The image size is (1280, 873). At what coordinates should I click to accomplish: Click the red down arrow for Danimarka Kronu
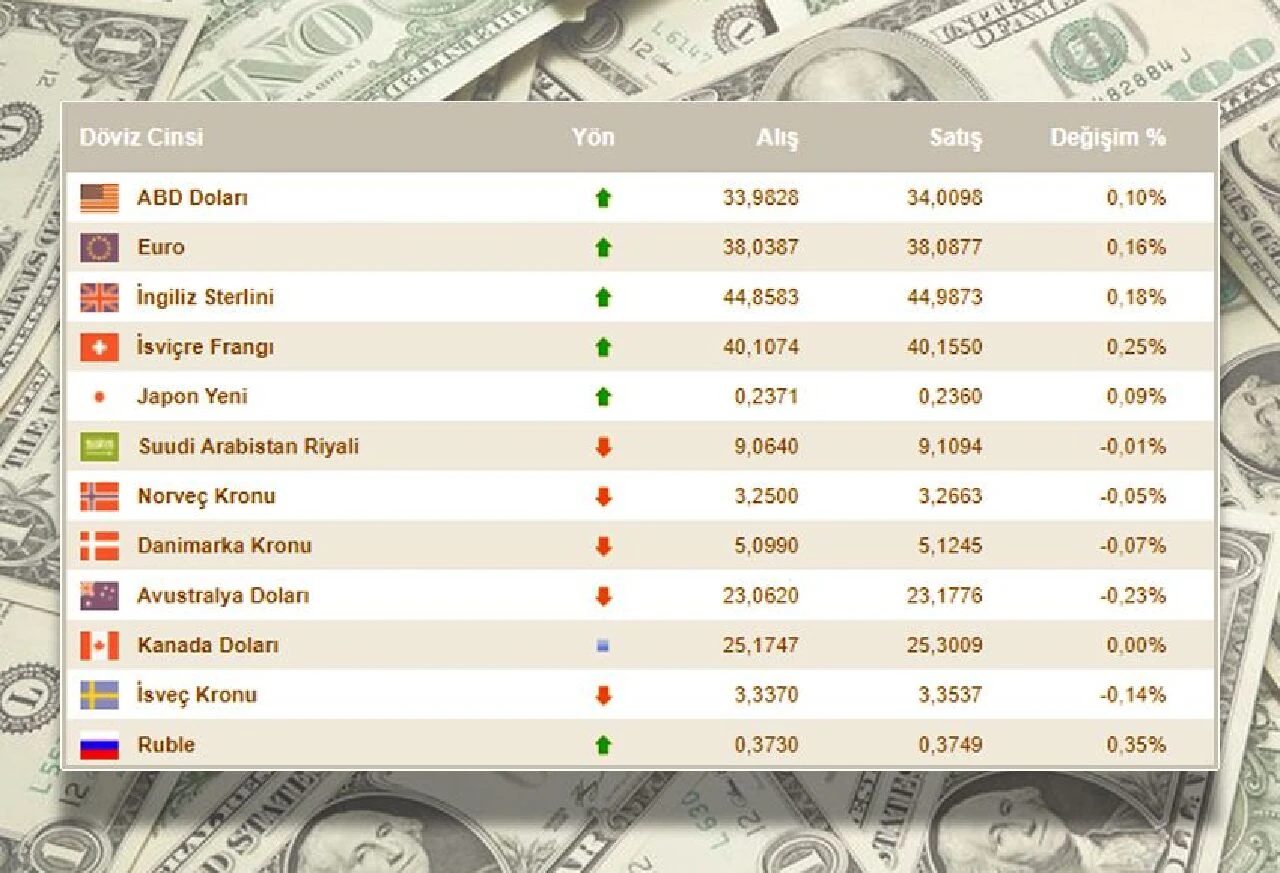pos(601,545)
